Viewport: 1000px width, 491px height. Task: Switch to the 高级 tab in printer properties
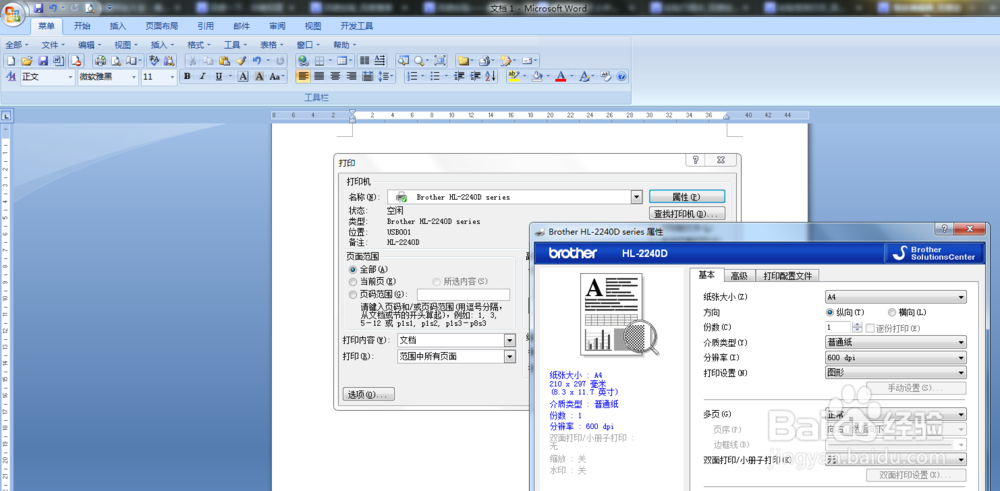[739, 275]
